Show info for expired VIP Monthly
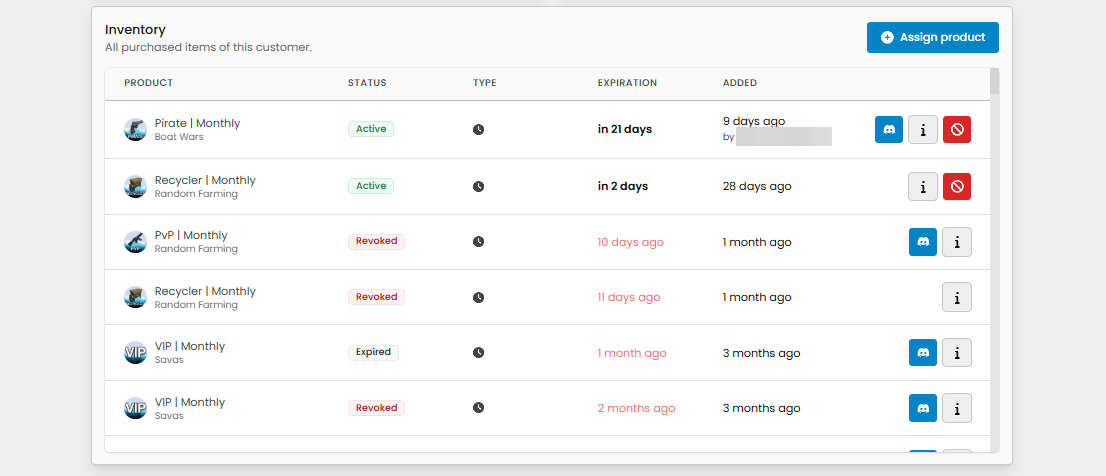The width and height of the screenshot is (1106, 476). coord(956,353)
